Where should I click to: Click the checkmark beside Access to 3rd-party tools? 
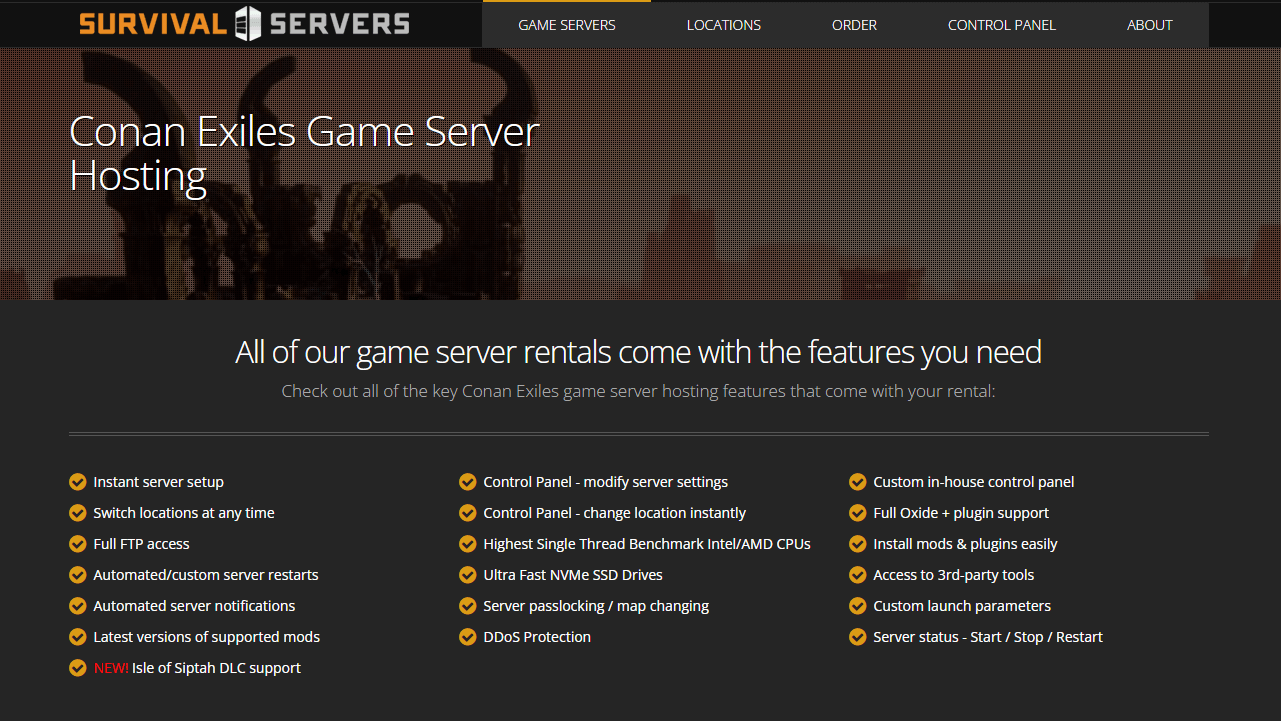coord(857,575)
